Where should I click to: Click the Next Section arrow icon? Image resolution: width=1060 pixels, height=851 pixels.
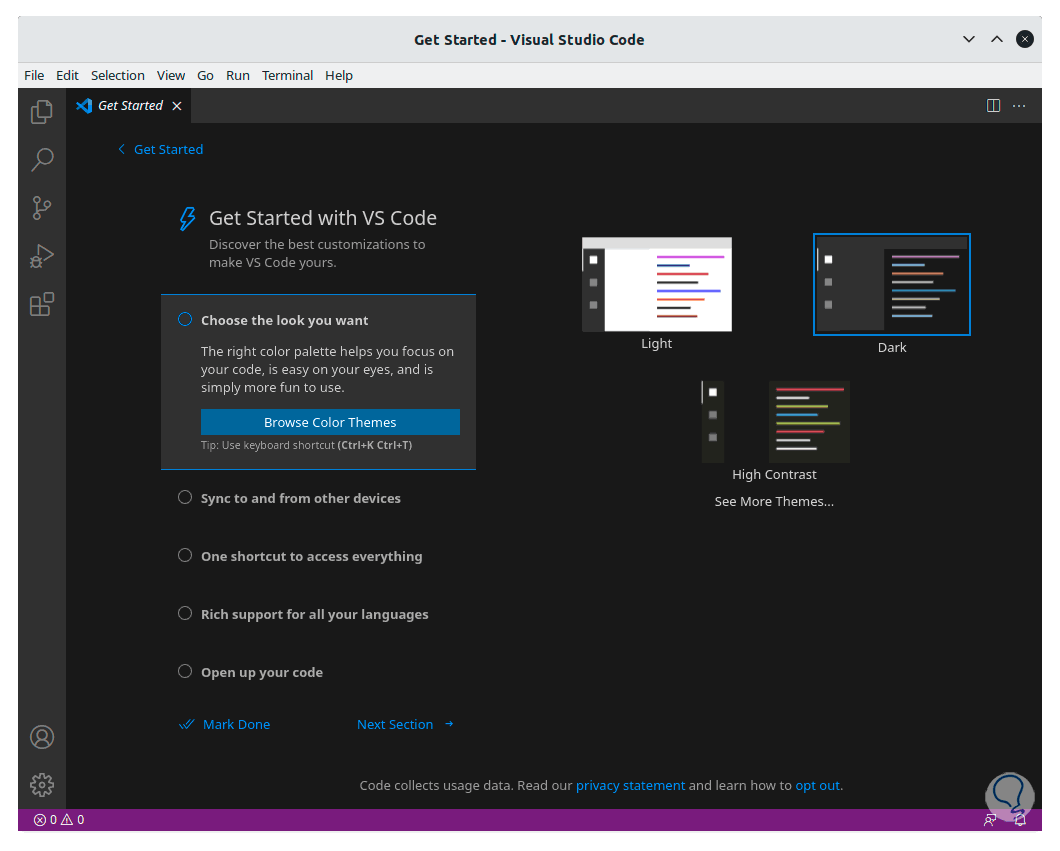click(449, 724)
